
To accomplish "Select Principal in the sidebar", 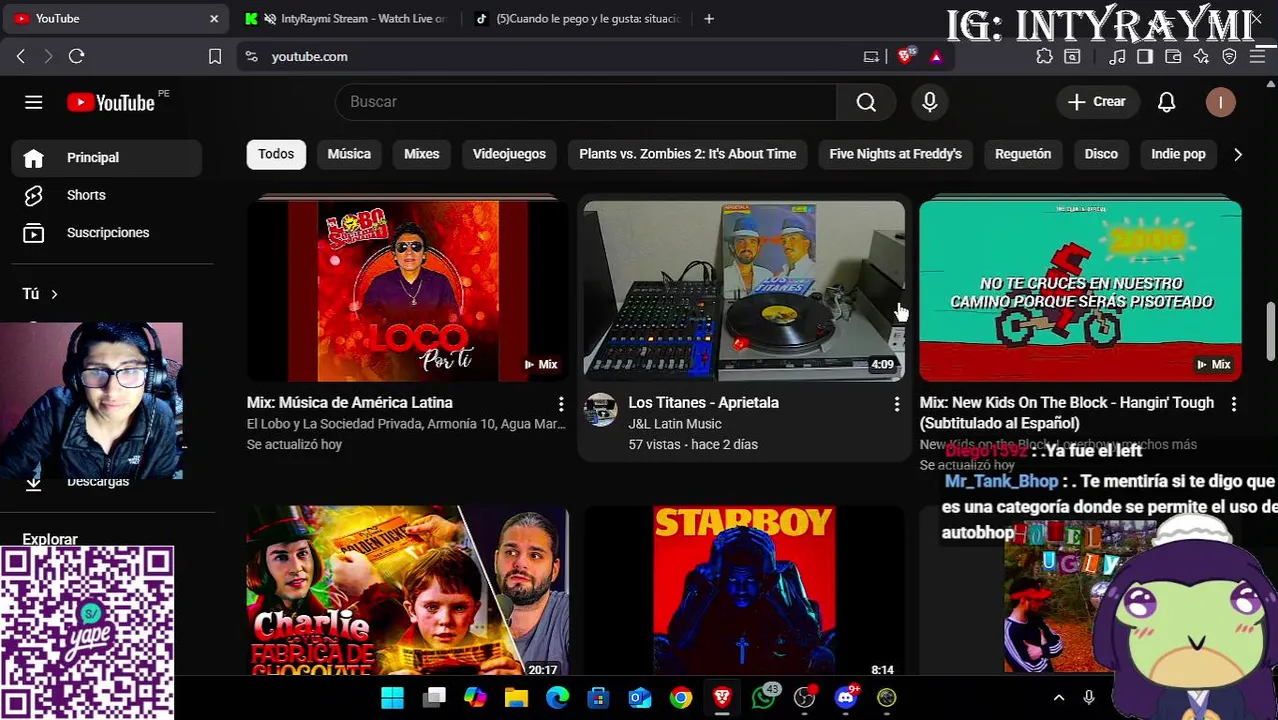I will coord(107,157).
